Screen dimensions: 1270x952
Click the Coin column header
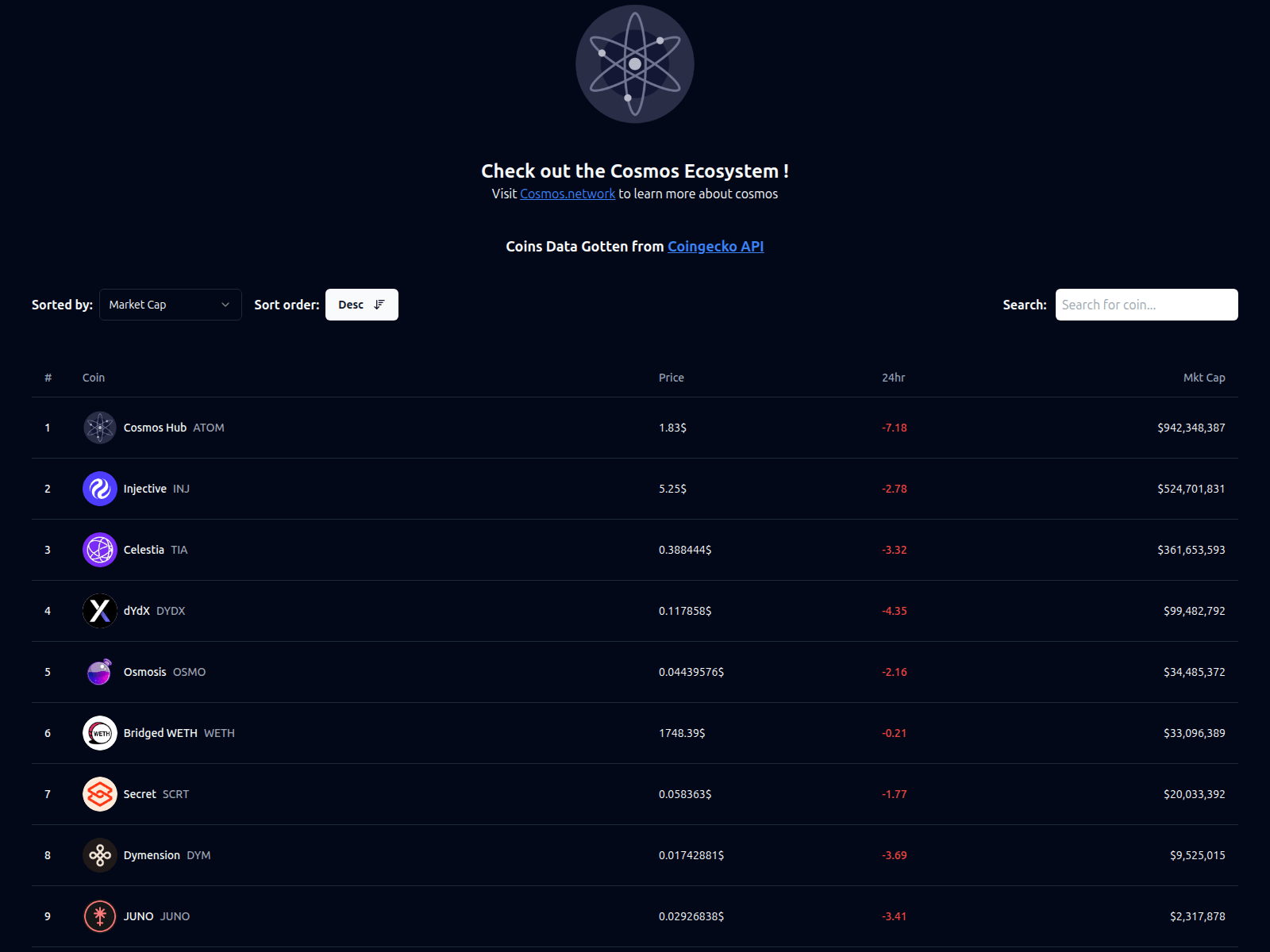(94, 378)
